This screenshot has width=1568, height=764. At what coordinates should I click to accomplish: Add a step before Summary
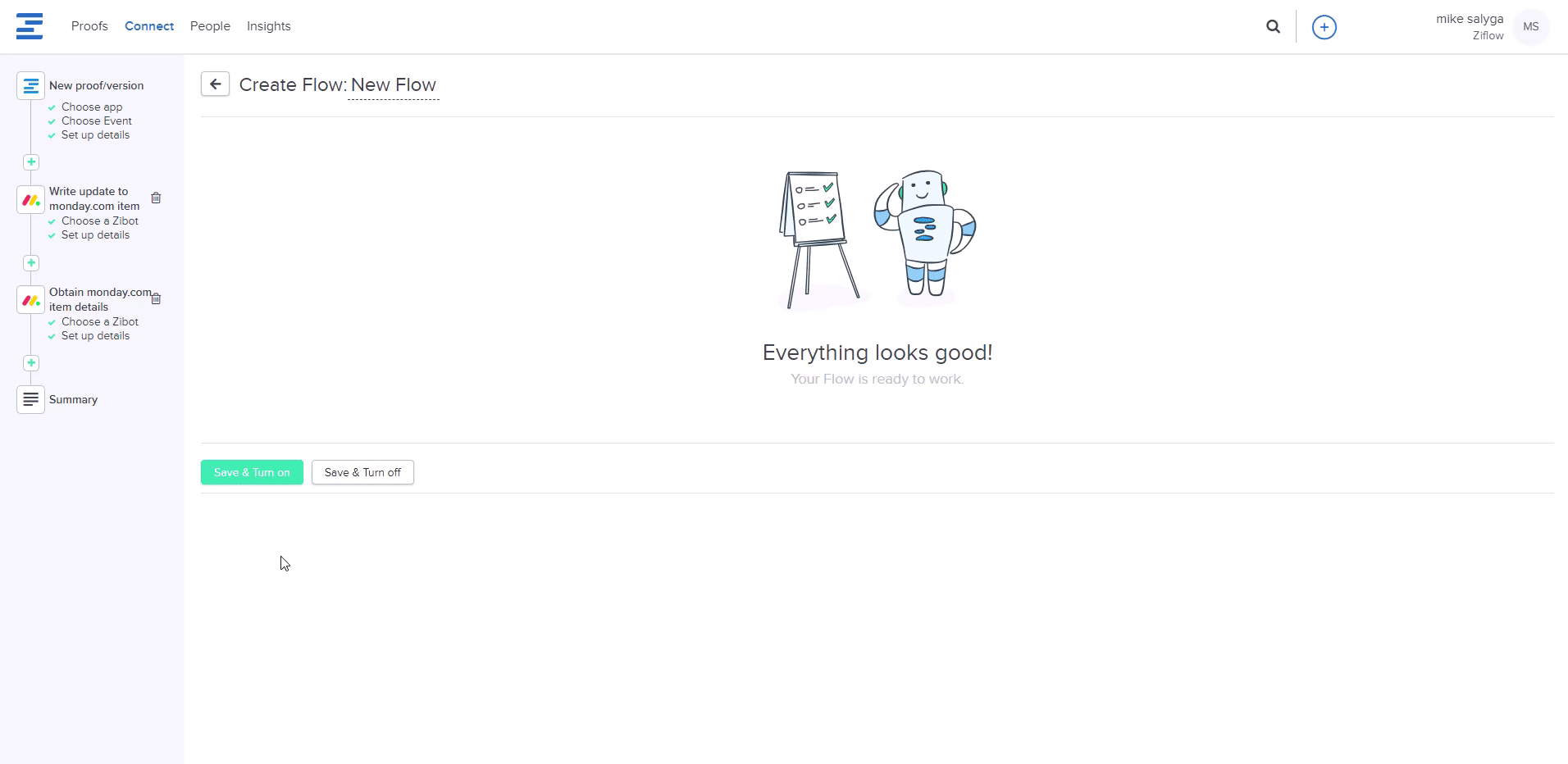tap(31, 363)
